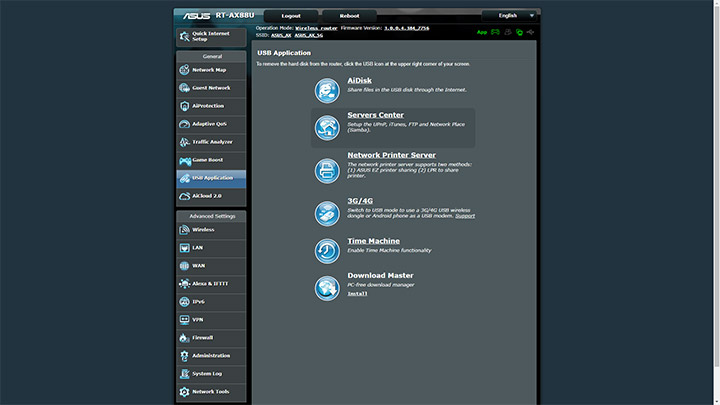Open the Download Master globe icon
The image size is (720, 405).
[x=327, y=288]
